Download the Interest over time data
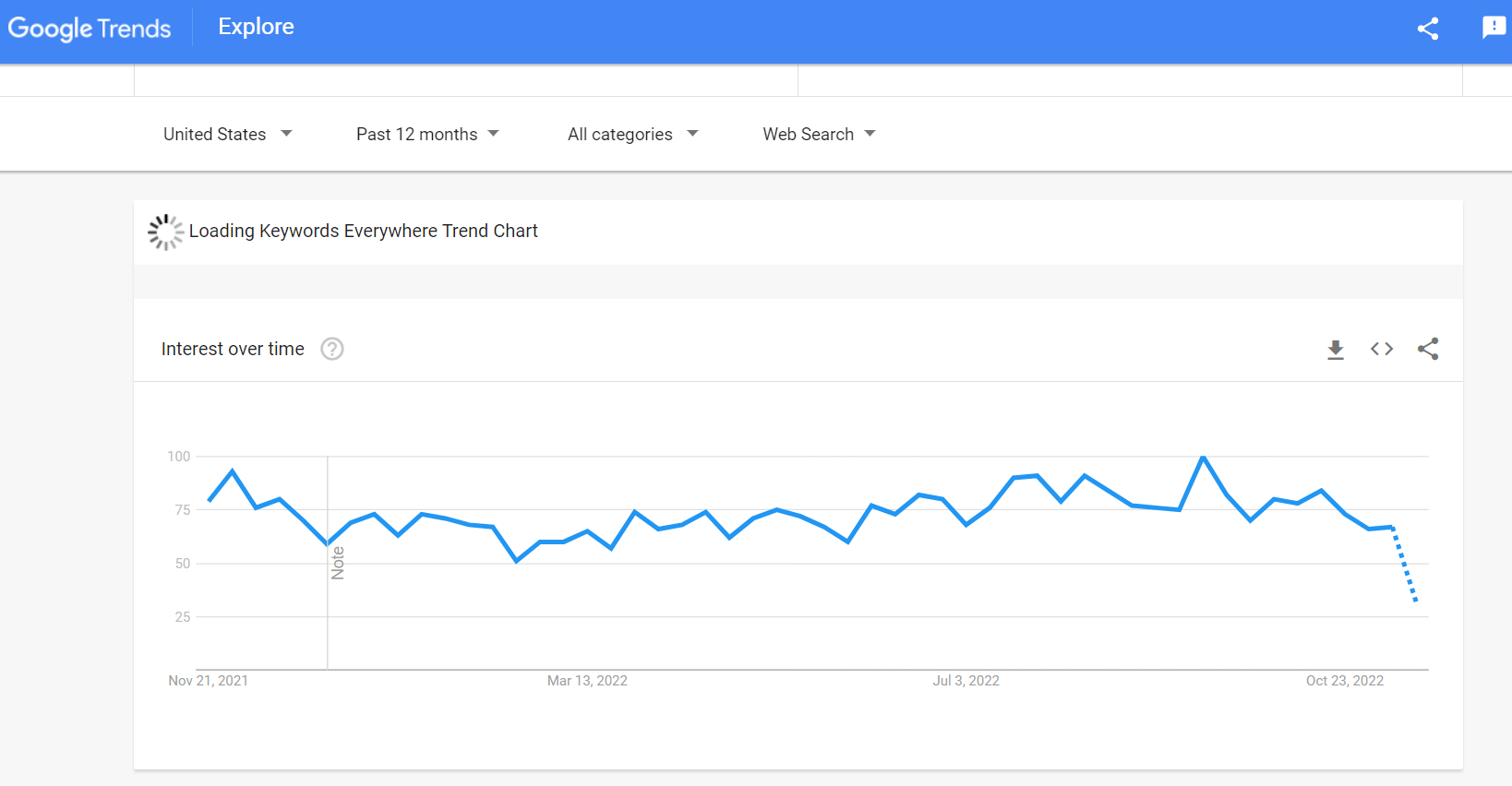 1336,349
